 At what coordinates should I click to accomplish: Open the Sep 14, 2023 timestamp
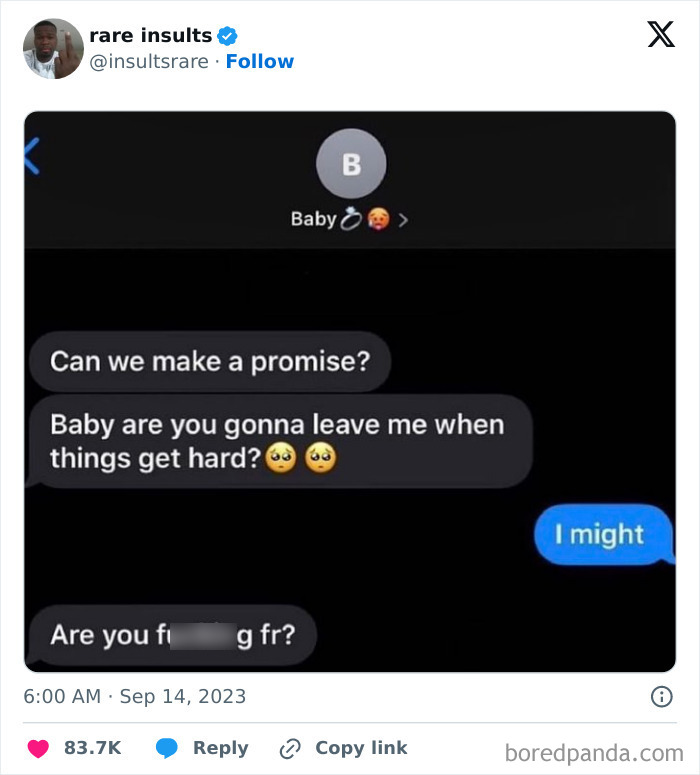coord(183,696)
